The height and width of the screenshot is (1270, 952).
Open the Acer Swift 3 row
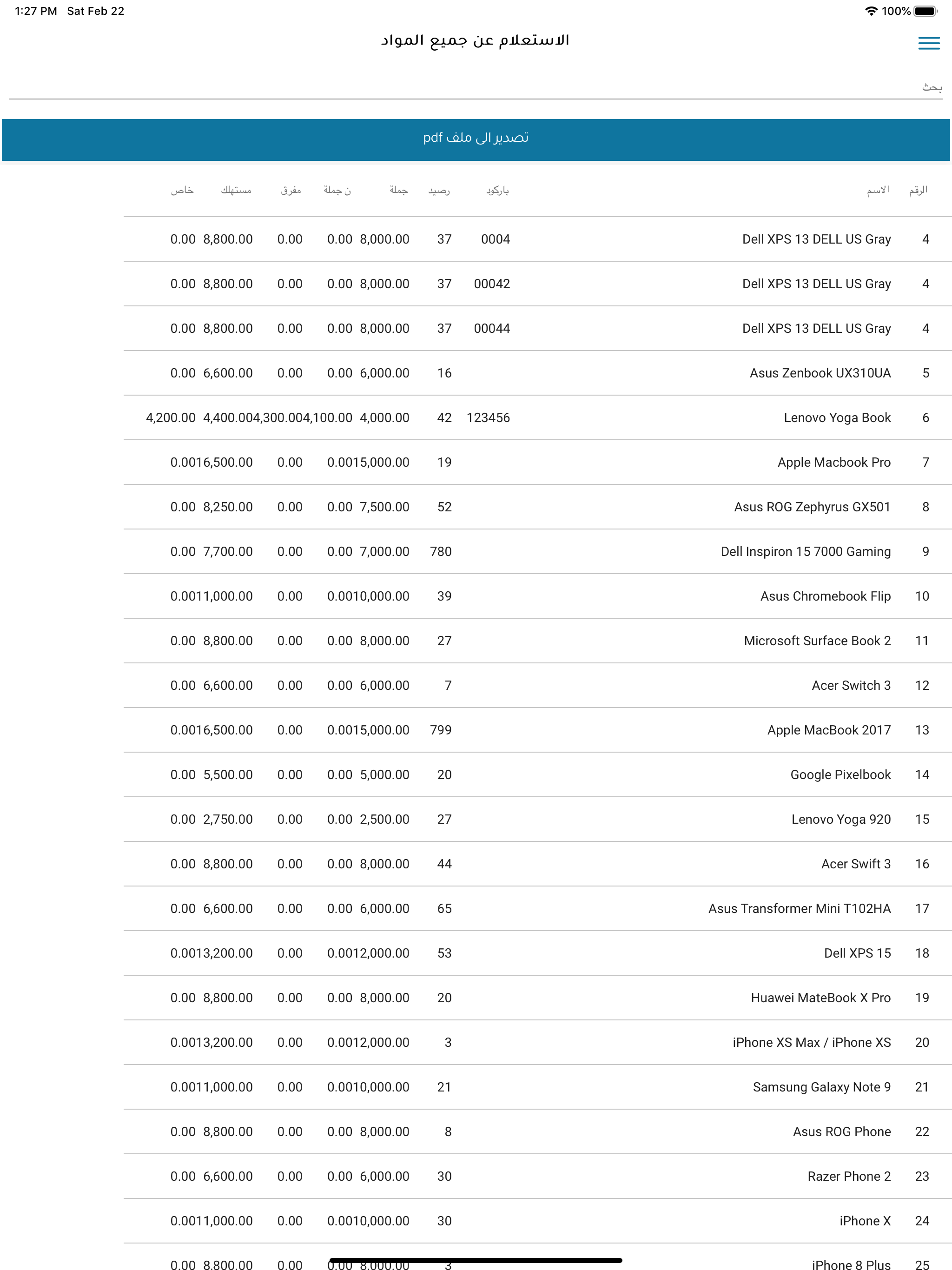[x=537, y=864]
